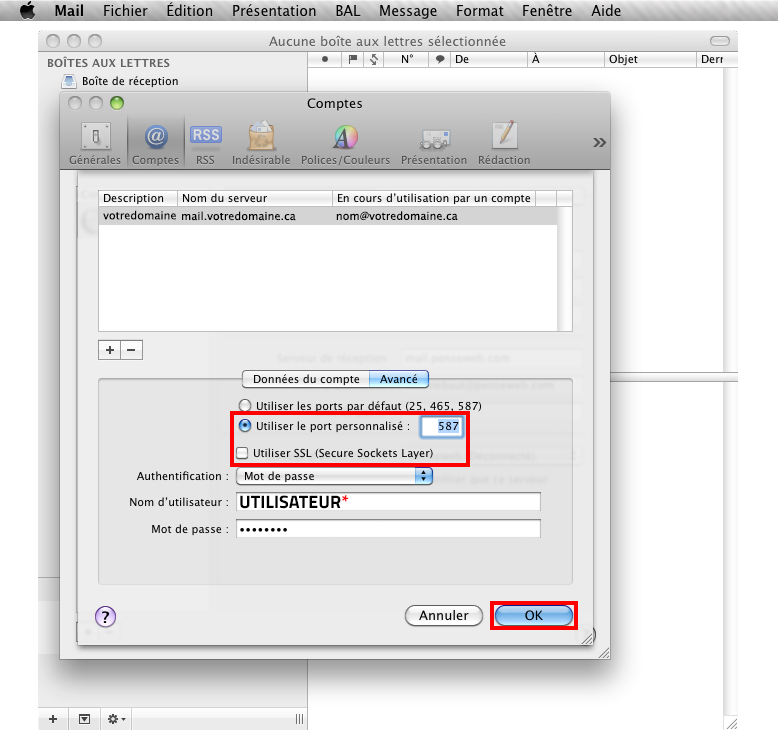The width and height of the screenshot is (778, 732).
Task: Click the sidebar width grip handle
Action: [299, 719]
